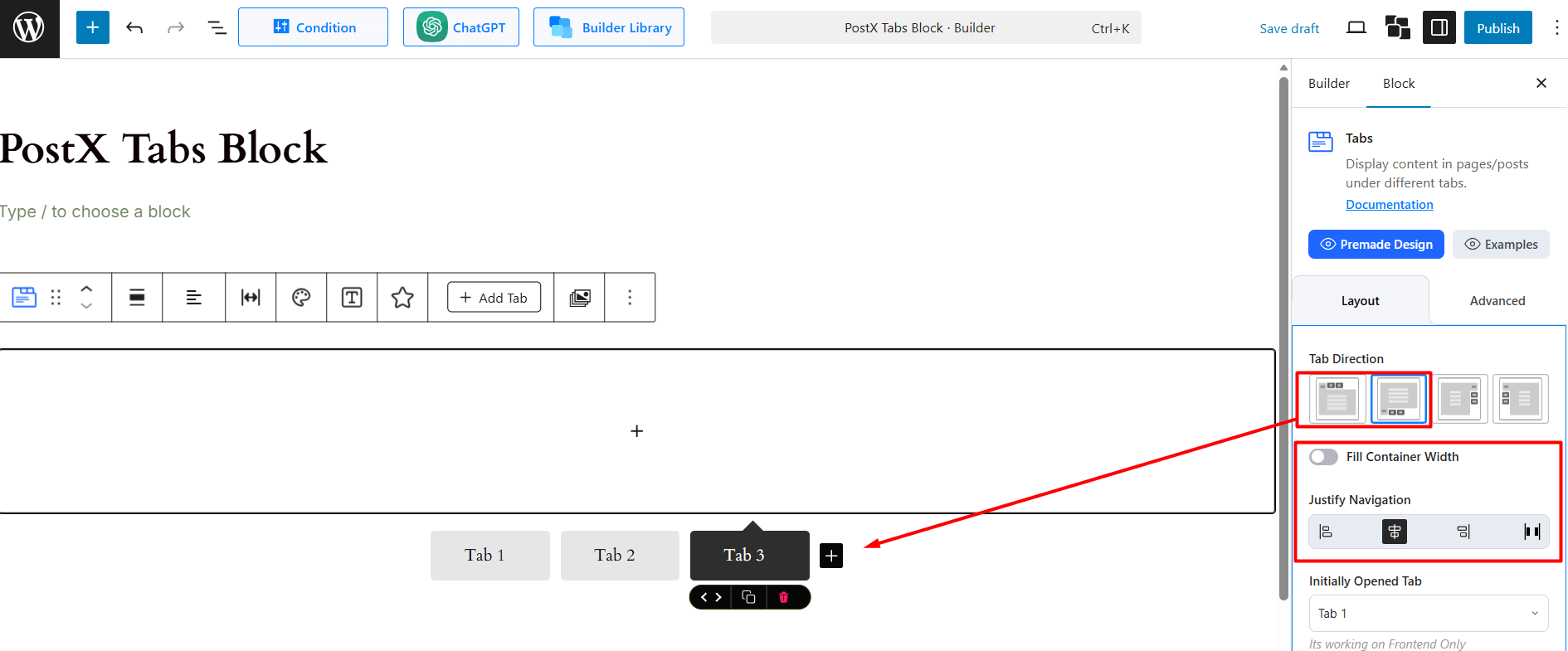The width and height of the screenshot is (1568, 651).
Task: Click the star icon in the block toolbar
Action: (402, 297)
